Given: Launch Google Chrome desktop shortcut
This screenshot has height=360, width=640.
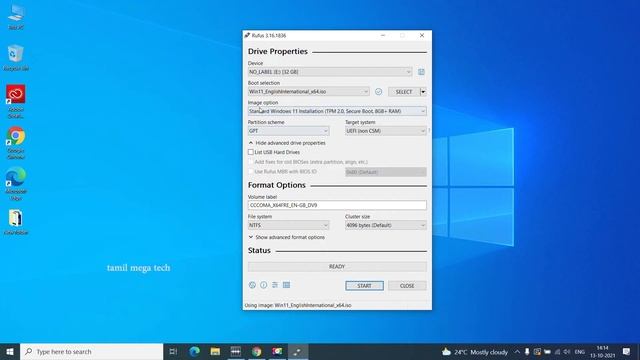Looking at the screenshot, I should (16, 143).
